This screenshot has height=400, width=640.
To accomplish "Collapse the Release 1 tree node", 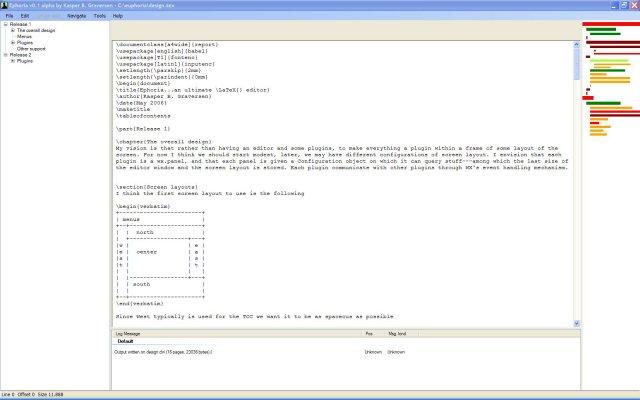I will [6, 25].
